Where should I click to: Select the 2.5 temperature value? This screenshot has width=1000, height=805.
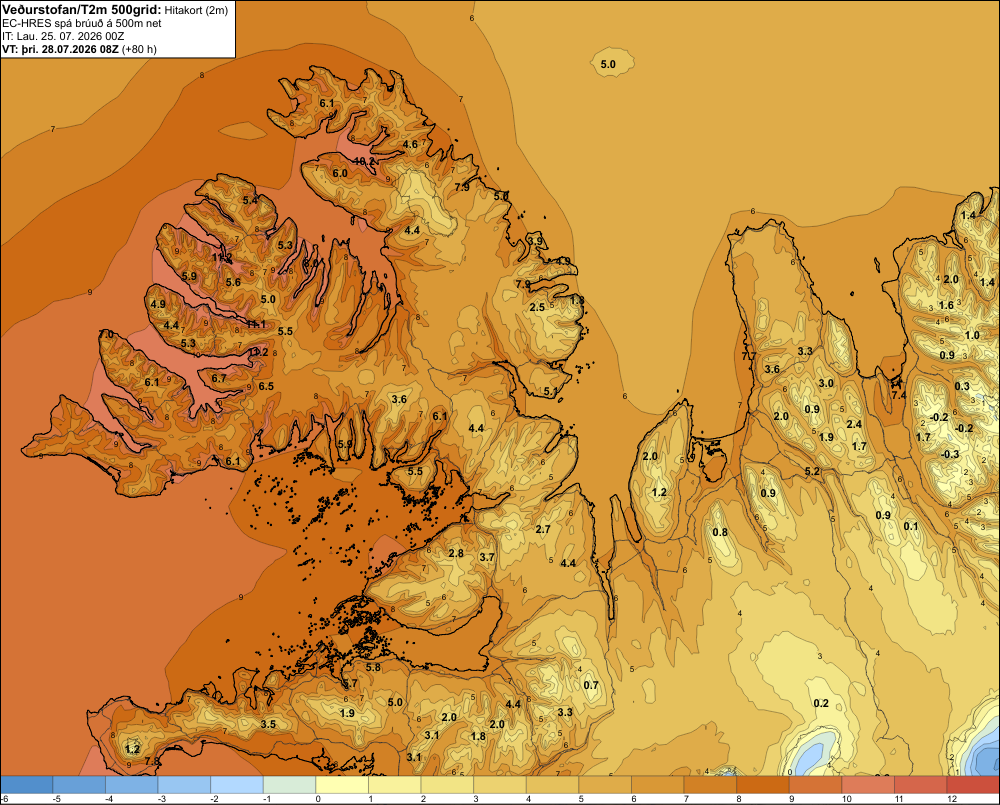(538, 307)
